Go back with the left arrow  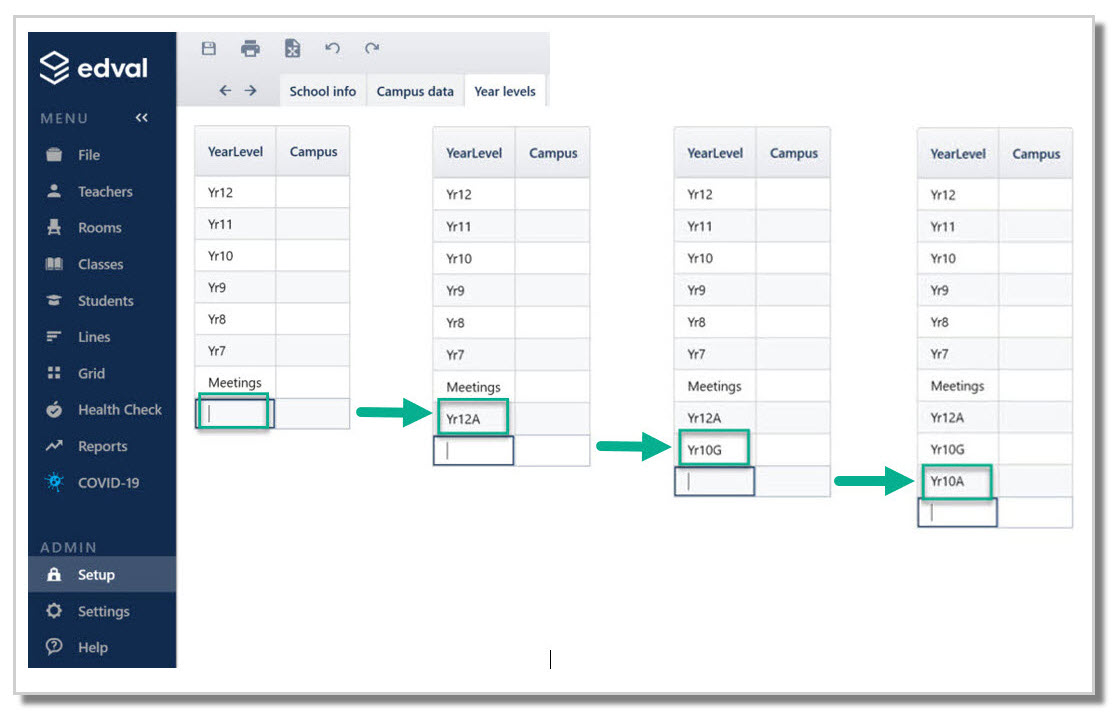tap(225, 90)
